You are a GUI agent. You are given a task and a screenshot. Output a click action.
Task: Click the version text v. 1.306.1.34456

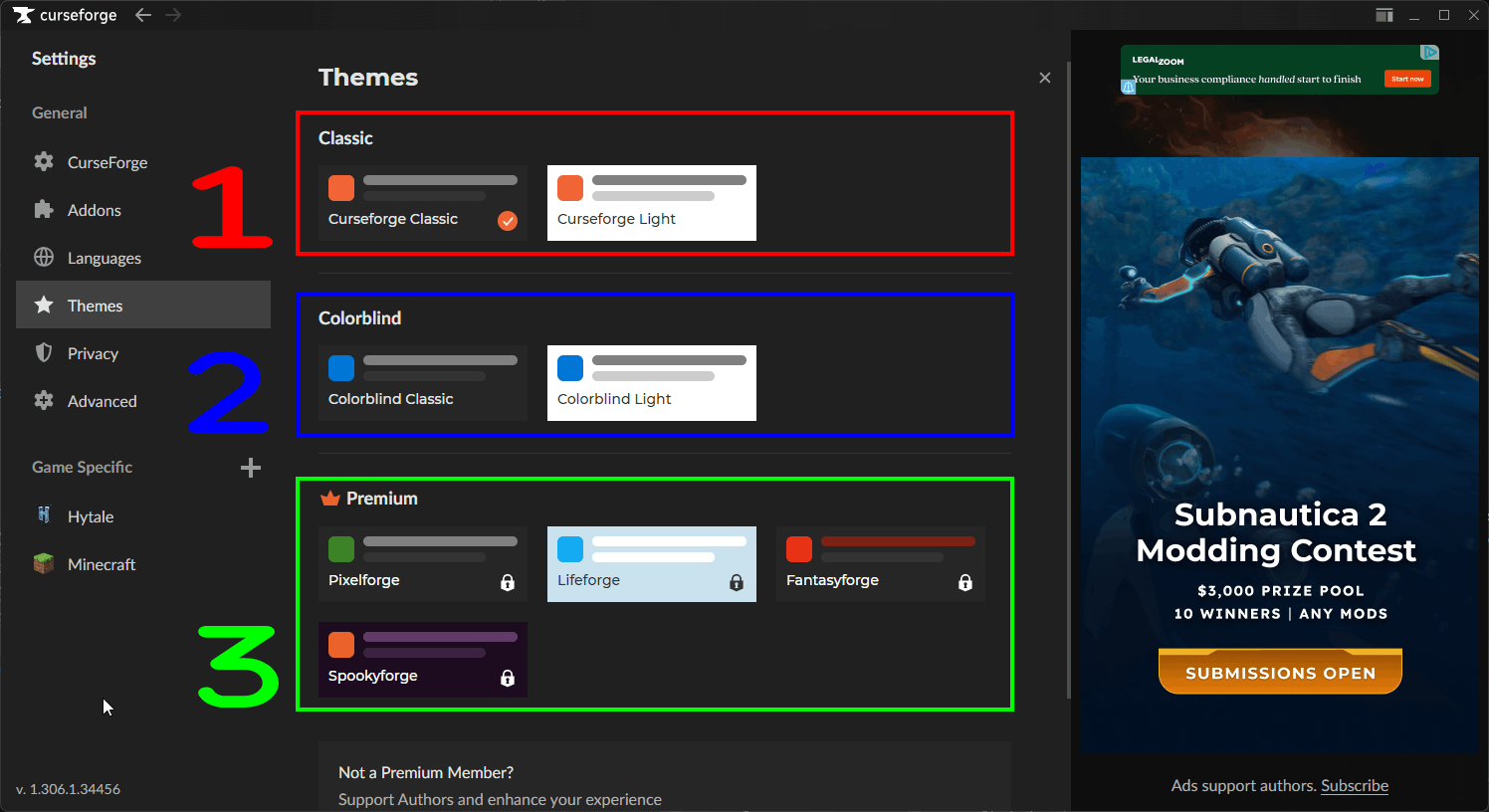[x=68, y=789]
